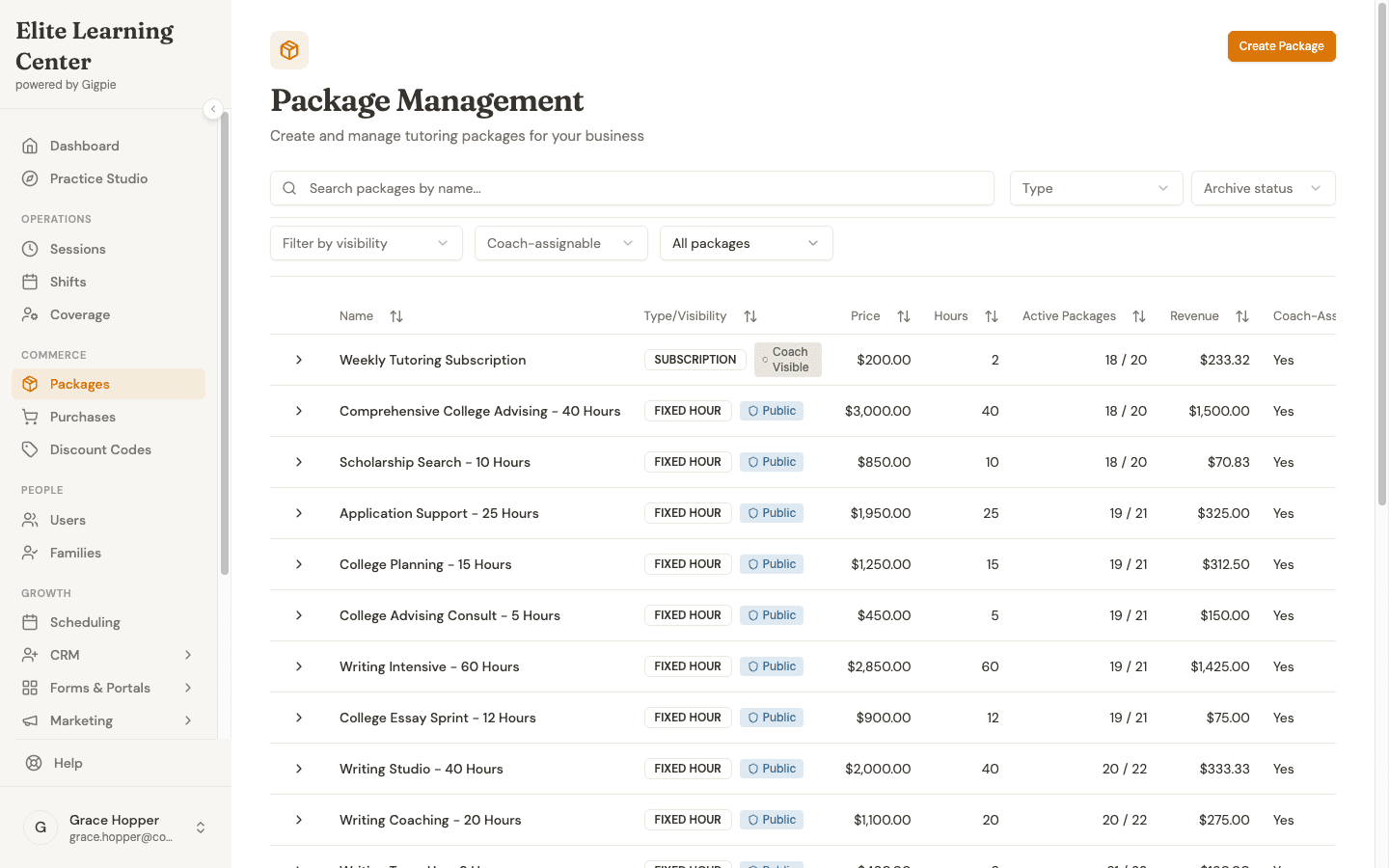1389x868 pixels.
Task: Sort by Name column arrows
Action: click(x=396, y=316)
